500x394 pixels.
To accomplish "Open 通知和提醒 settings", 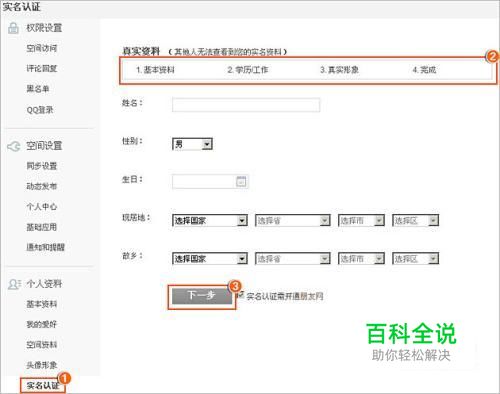I will tap(45, 247).
